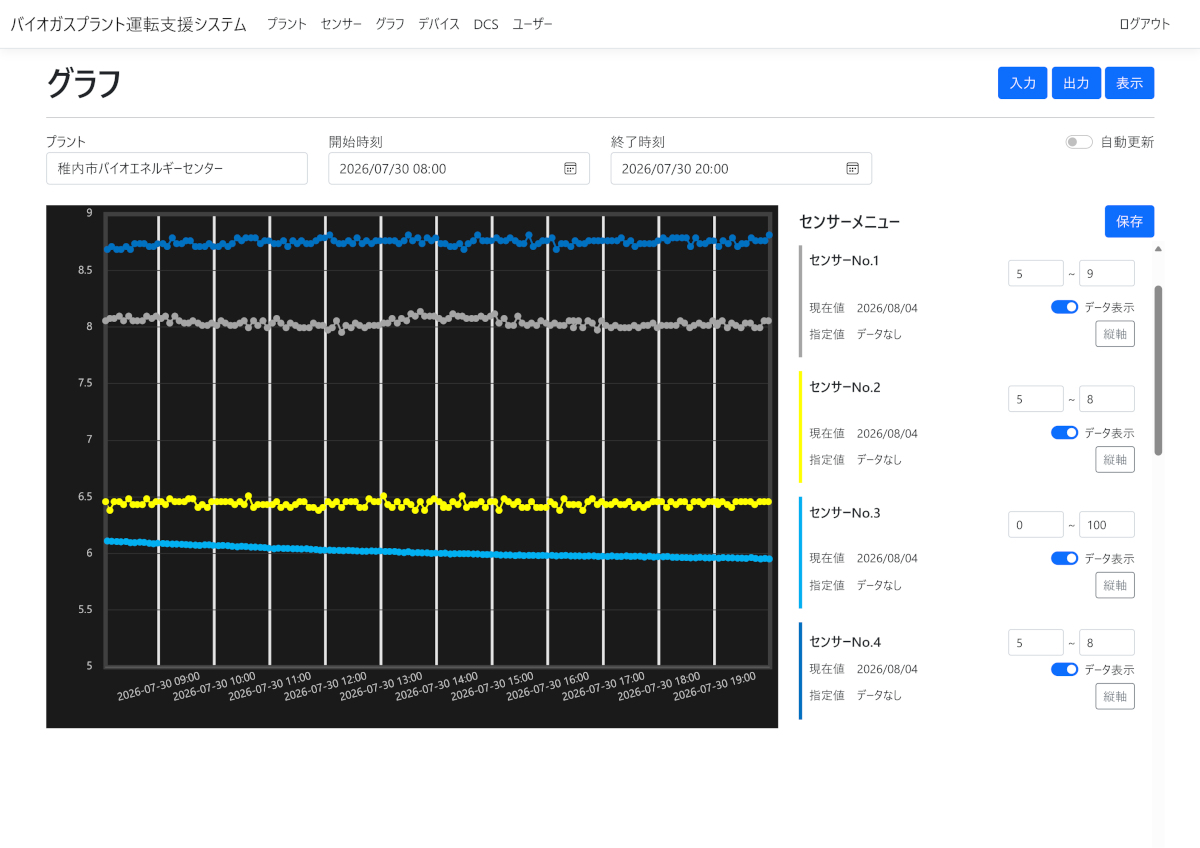
Task: Open calendar picker for 終了時刻
Action: pos(853,169)
